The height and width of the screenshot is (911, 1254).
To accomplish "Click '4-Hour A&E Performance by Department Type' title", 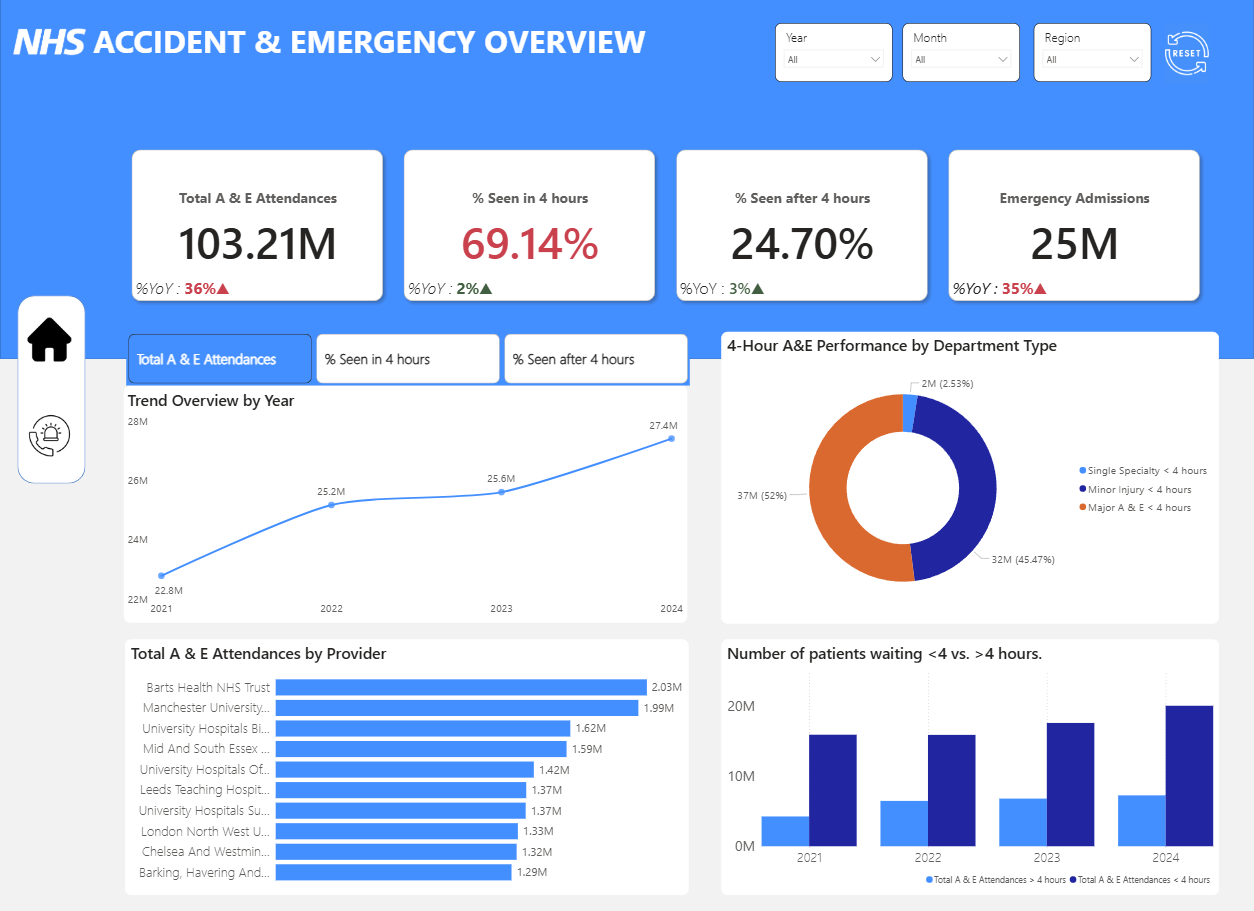I will [x=892, y=346].
